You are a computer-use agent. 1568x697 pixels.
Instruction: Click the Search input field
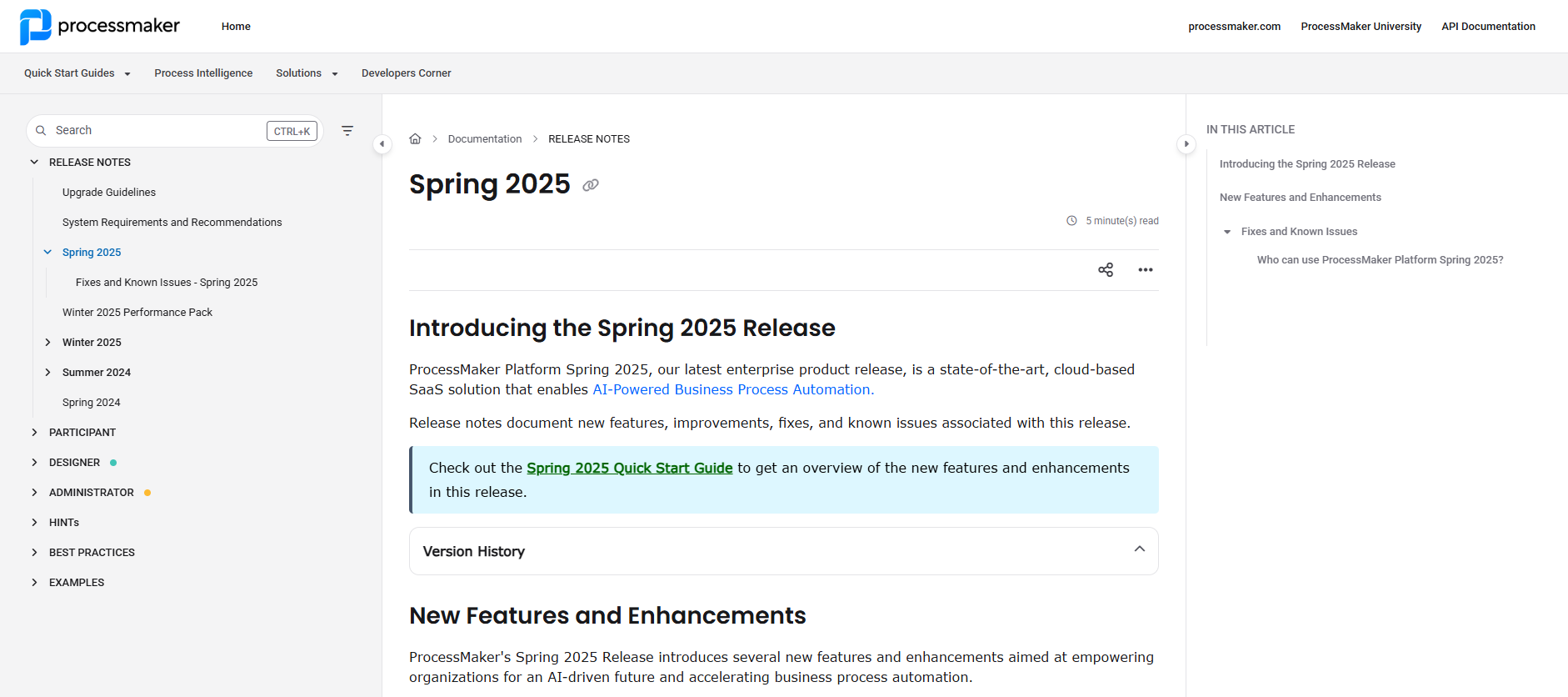coord(174,131)
